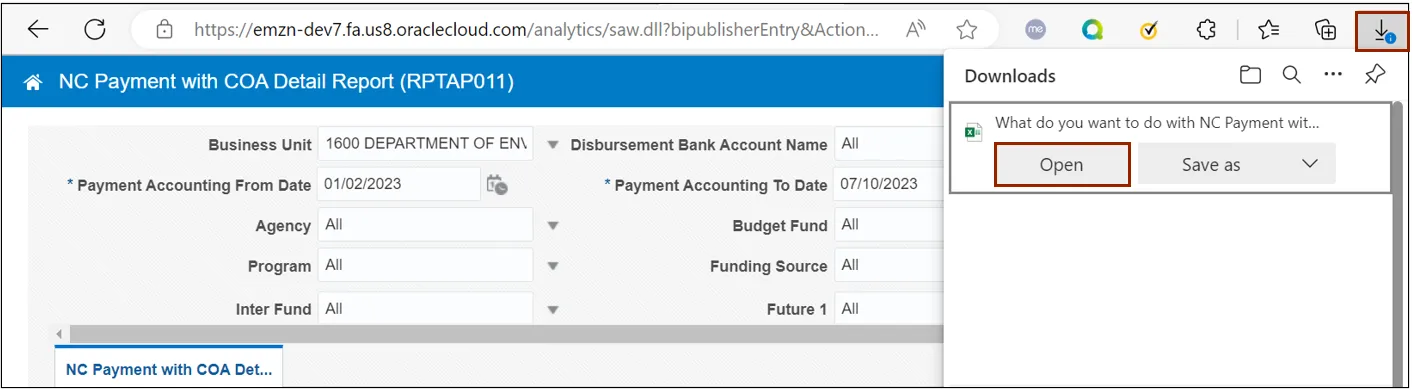Expand the Business Unit dropdown
1412x390 pixels.
[553, 144]
